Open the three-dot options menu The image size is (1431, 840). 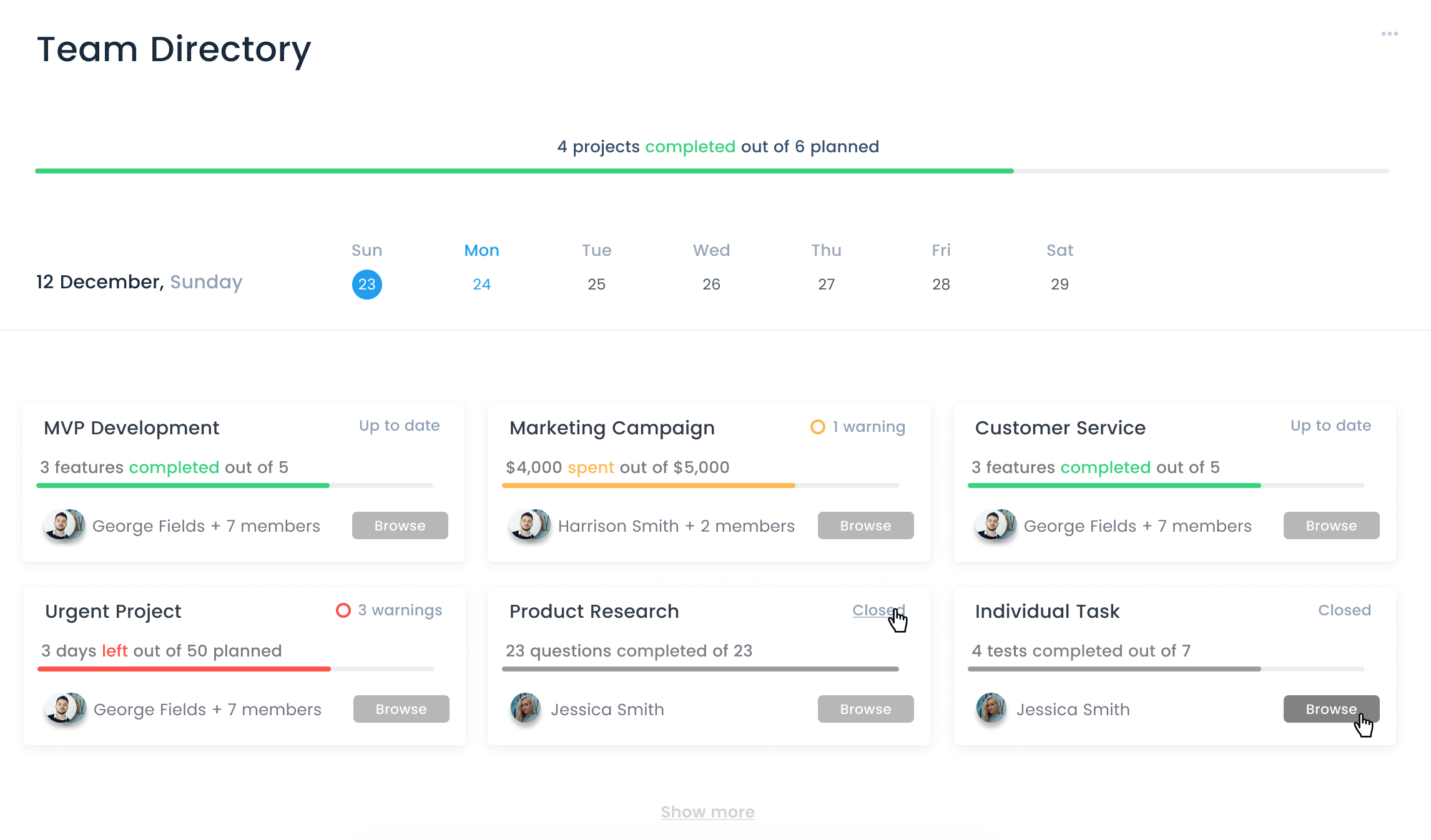(1389, 34)
